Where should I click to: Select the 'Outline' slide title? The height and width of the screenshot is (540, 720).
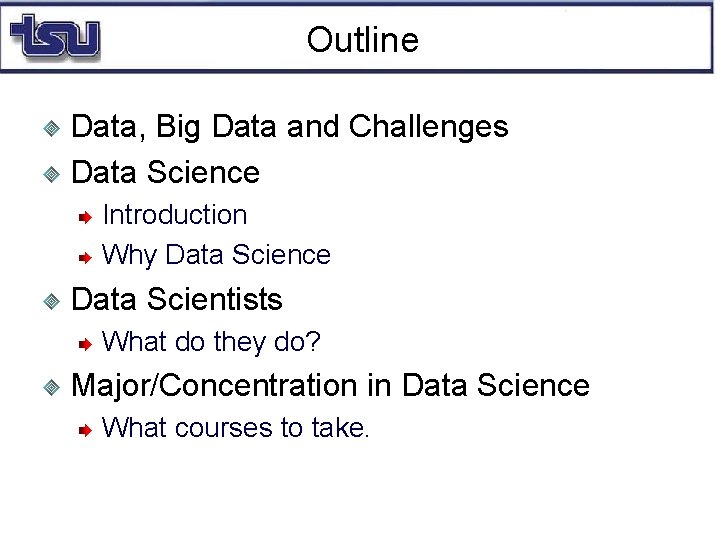362,40
